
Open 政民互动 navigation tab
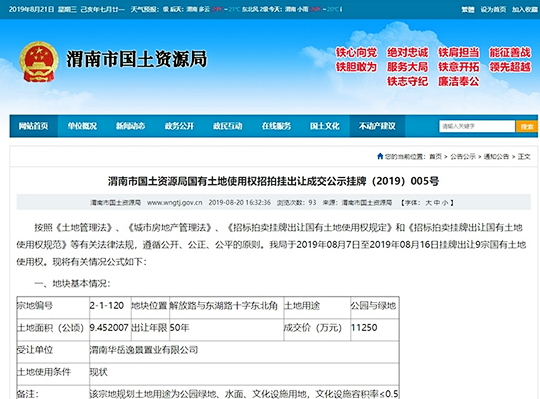[228, 126]
